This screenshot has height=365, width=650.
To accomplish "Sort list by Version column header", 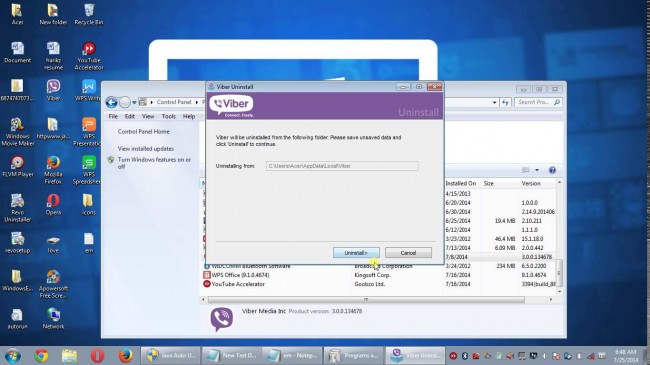I will coord(538,183).
